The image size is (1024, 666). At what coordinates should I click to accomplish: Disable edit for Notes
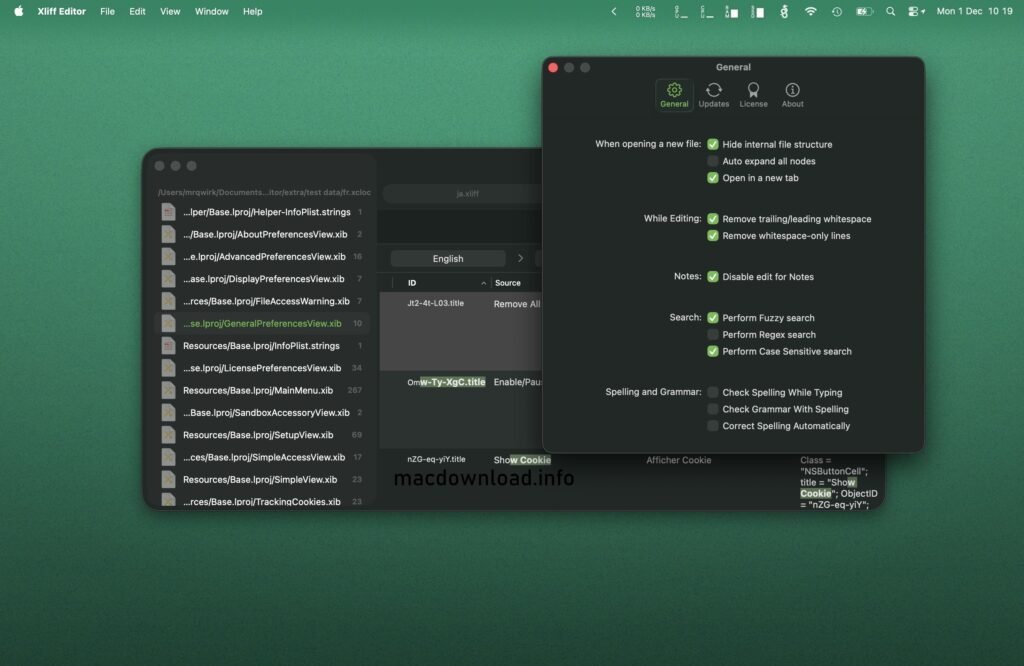713,277
